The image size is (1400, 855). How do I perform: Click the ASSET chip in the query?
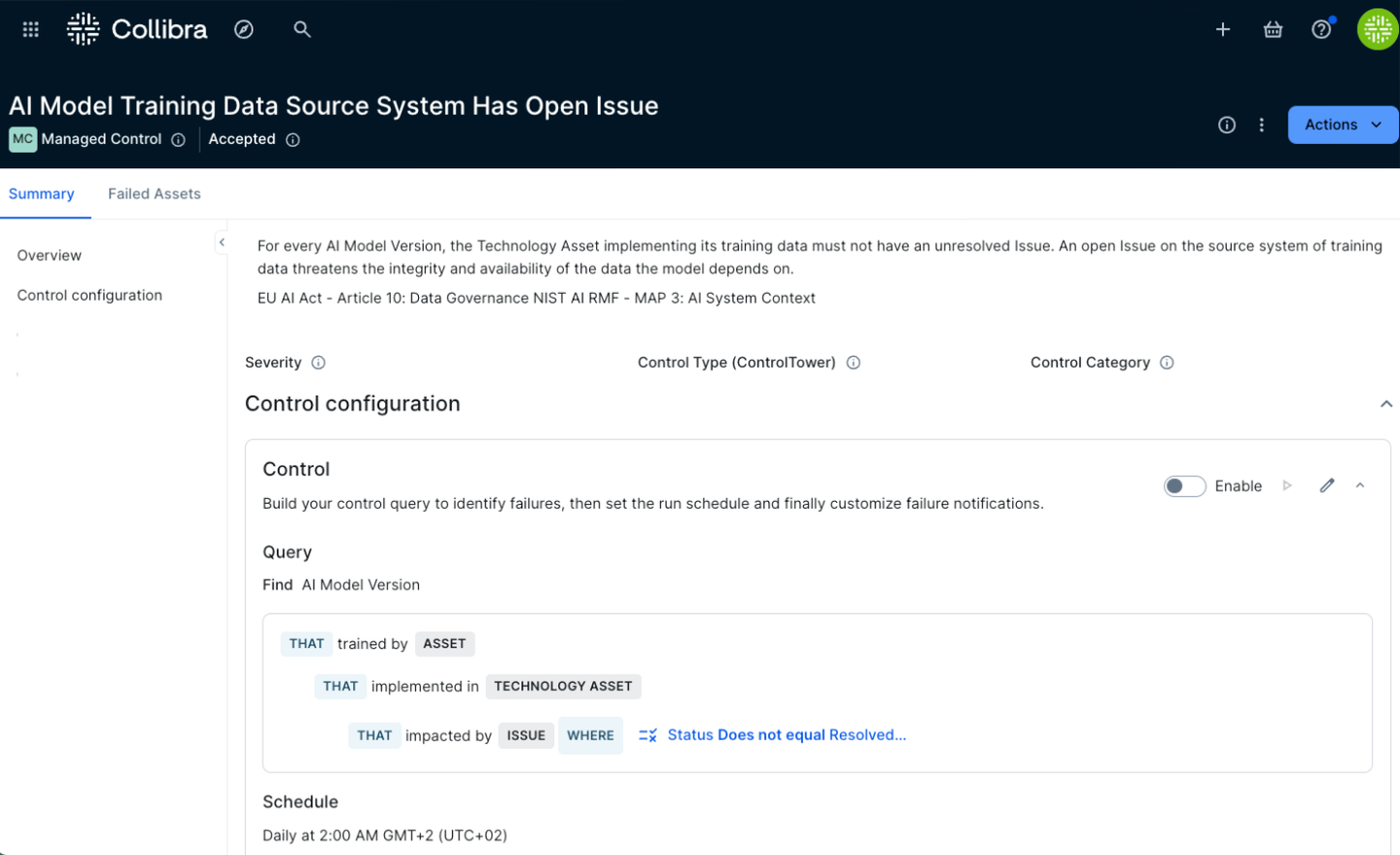click(x=444, y=644)
